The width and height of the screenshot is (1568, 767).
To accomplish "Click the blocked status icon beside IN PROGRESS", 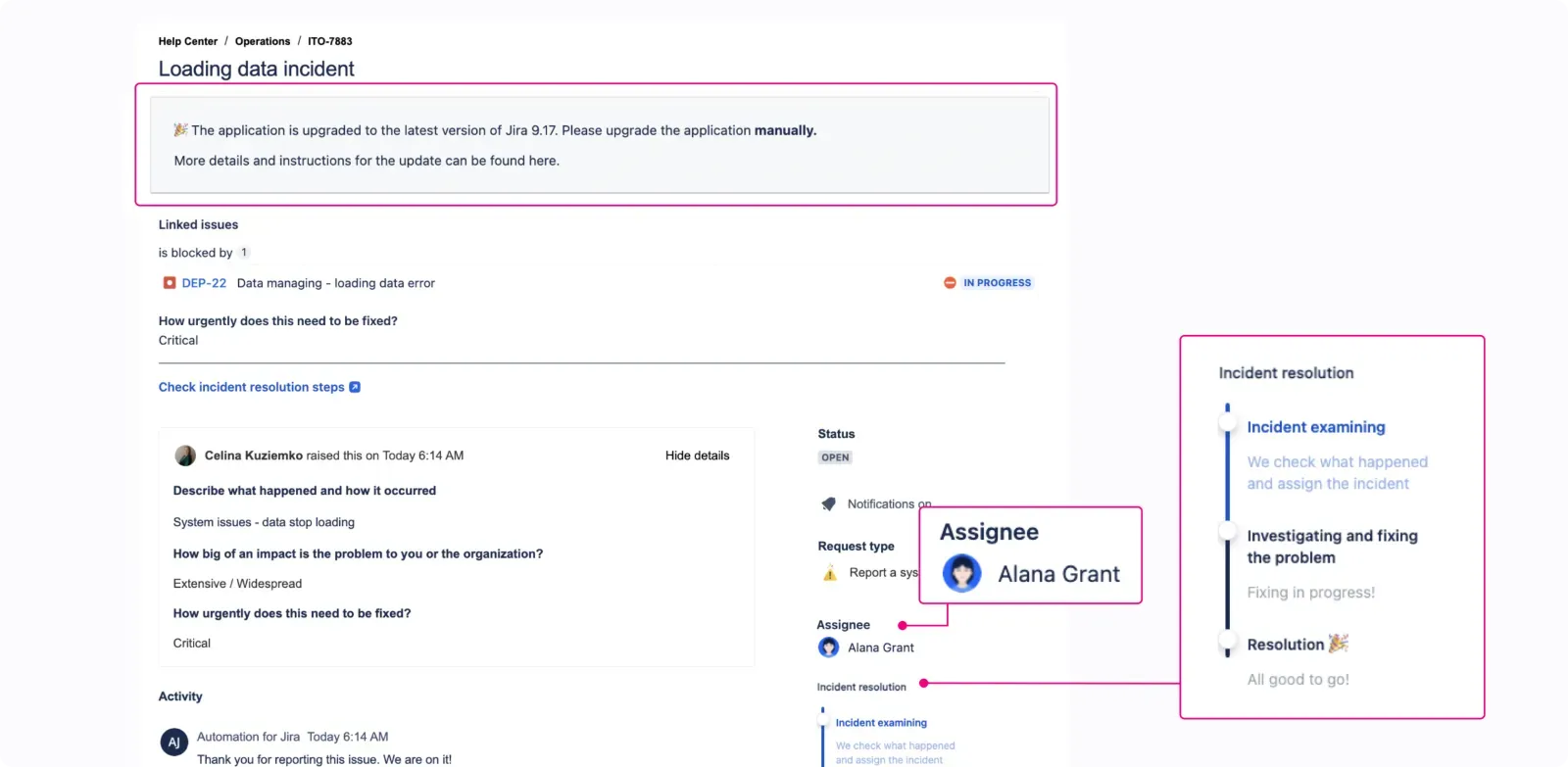I will click(950, 283).
